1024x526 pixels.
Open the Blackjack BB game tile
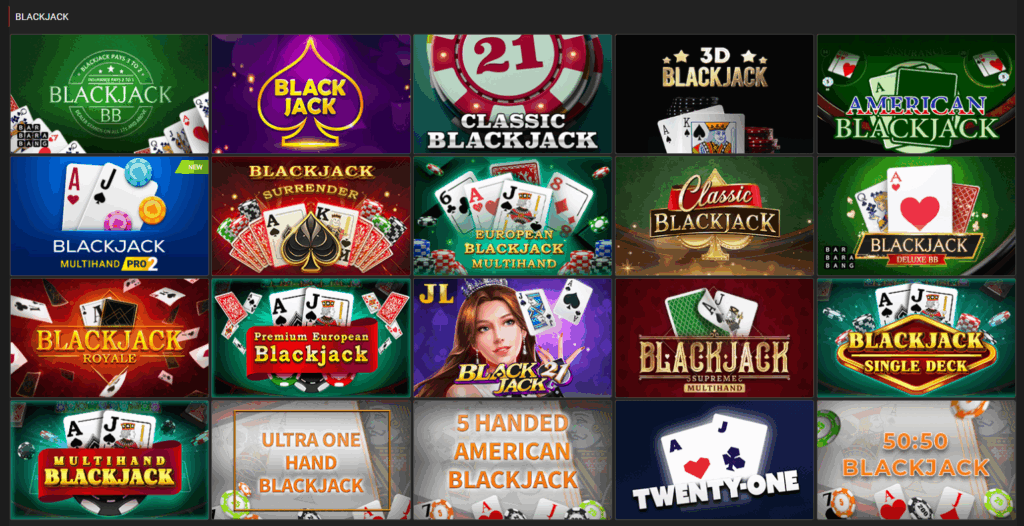[x=110, y=94]
